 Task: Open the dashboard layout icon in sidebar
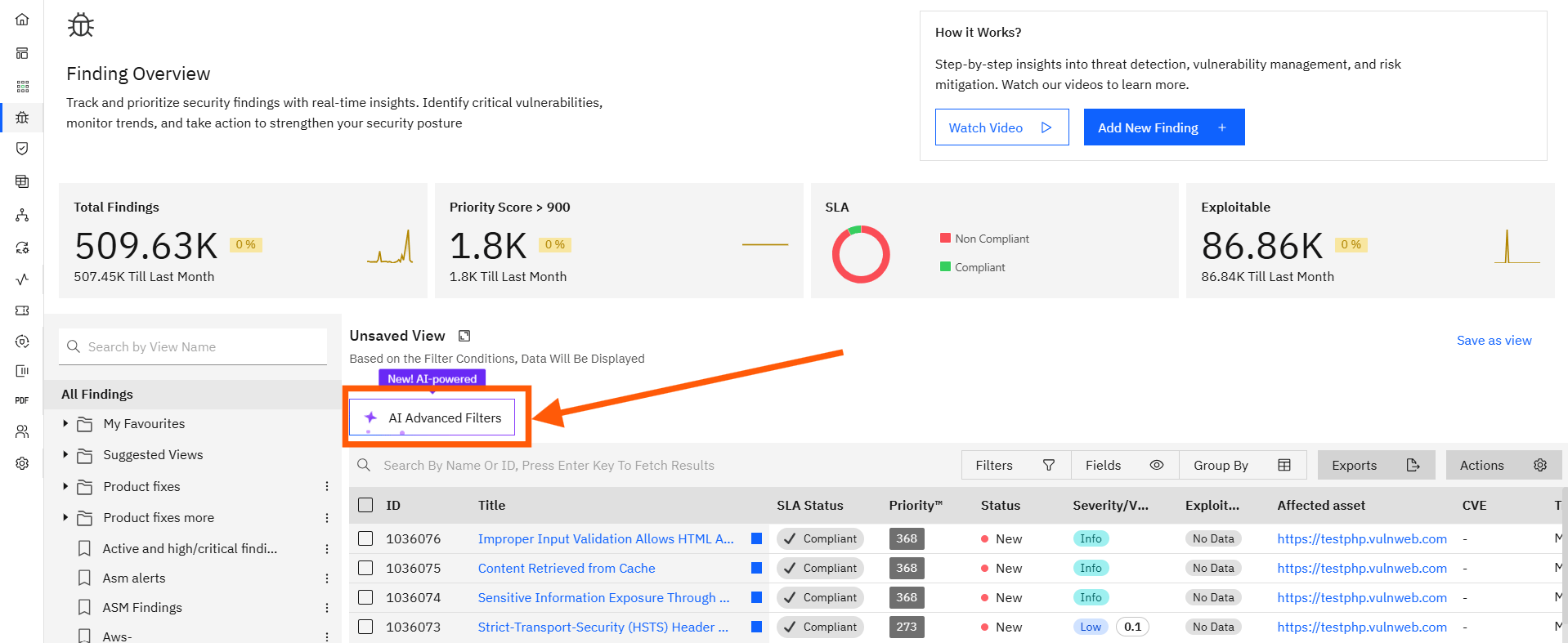click(x=22, y=53)
